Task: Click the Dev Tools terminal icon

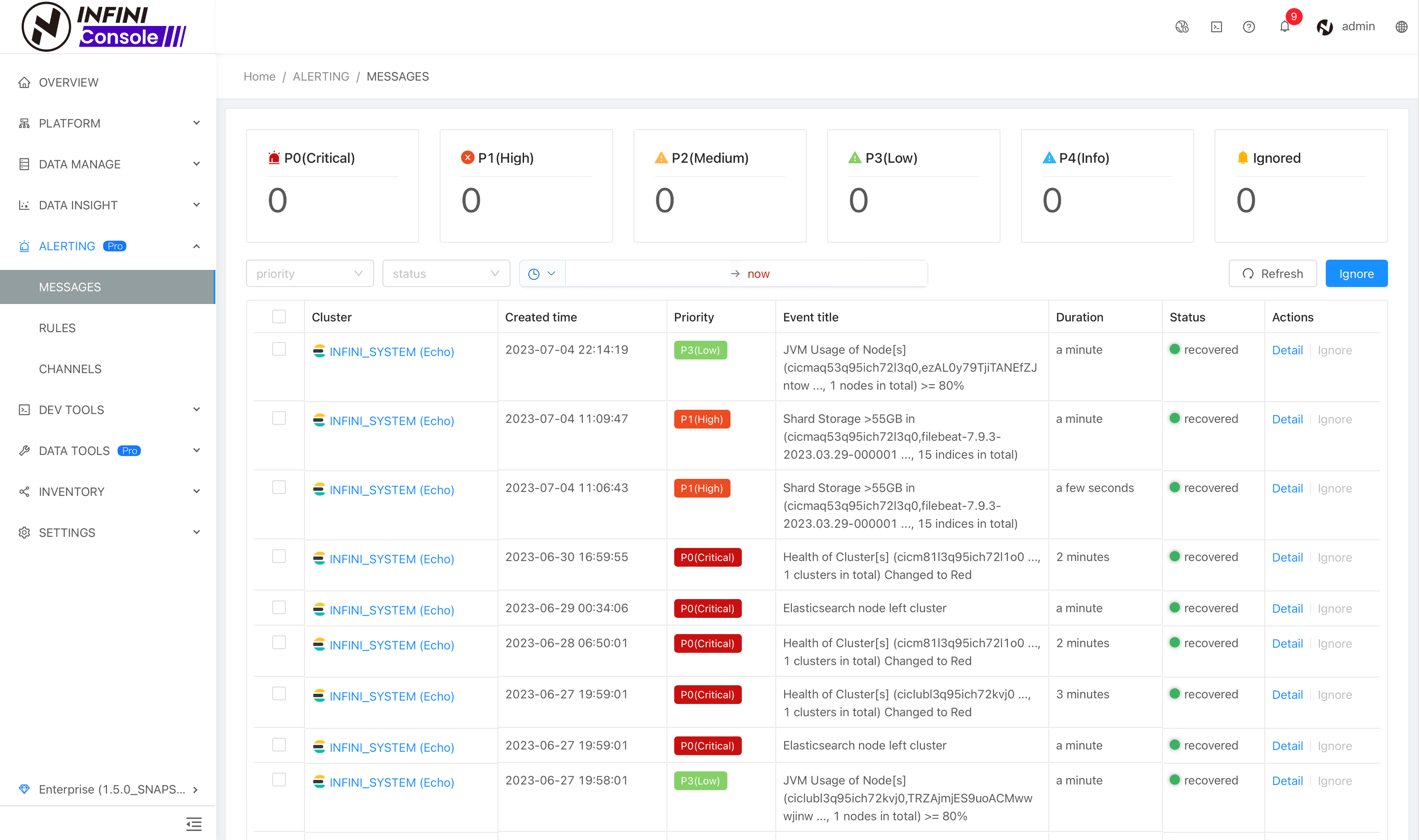Action: point(24,410)
